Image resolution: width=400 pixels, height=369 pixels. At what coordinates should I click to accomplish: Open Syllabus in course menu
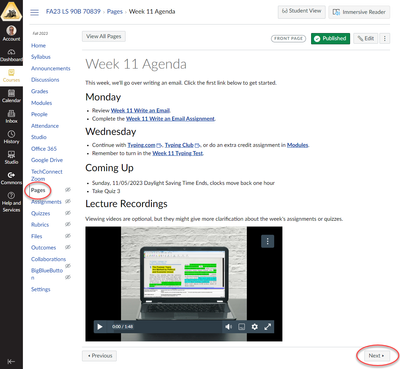(x=41, y=57)
